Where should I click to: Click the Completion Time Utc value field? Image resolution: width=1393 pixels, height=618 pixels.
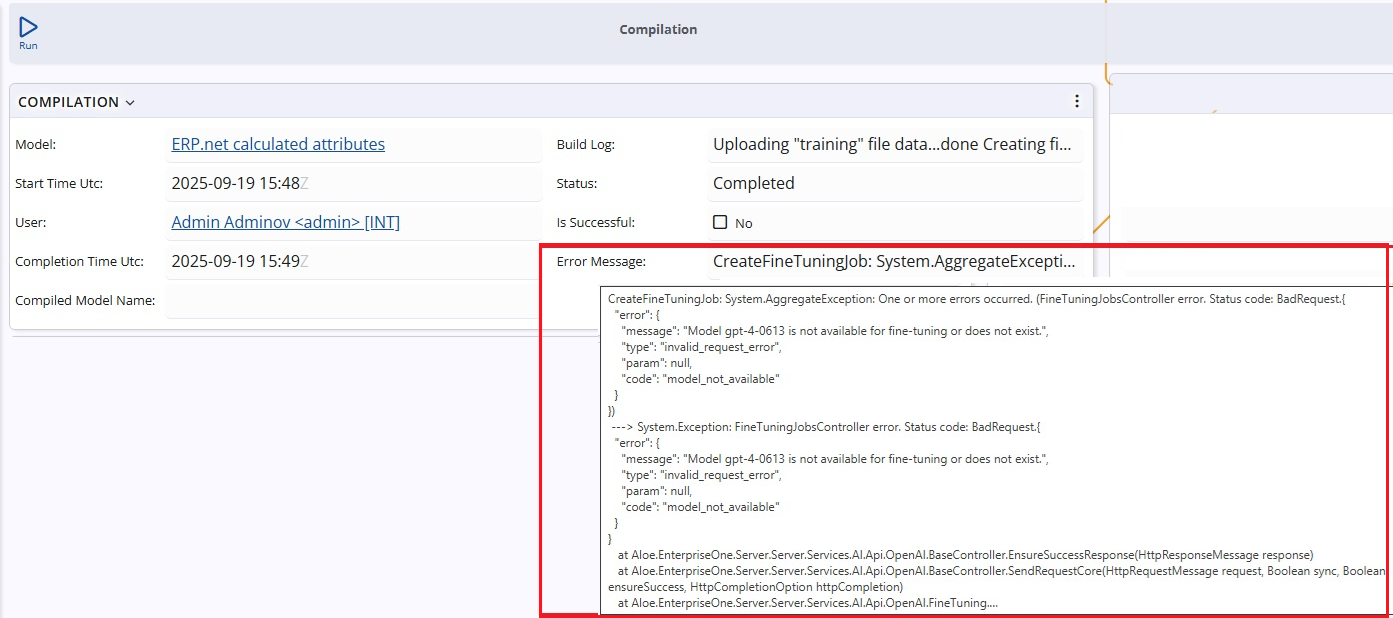(350, 261)
